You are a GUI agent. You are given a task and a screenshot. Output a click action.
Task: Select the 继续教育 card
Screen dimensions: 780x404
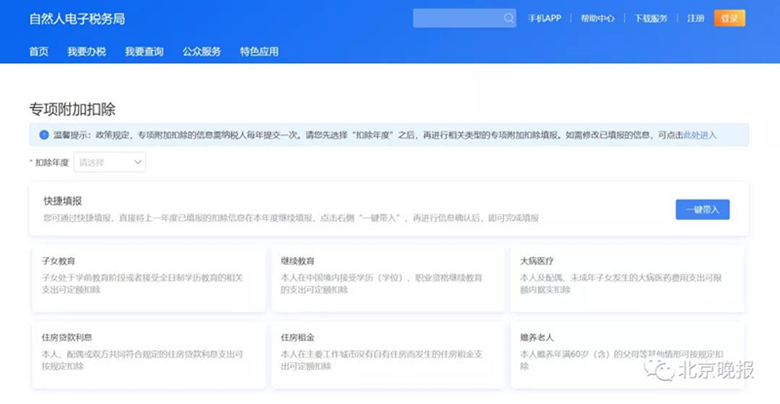pos(388,279)
